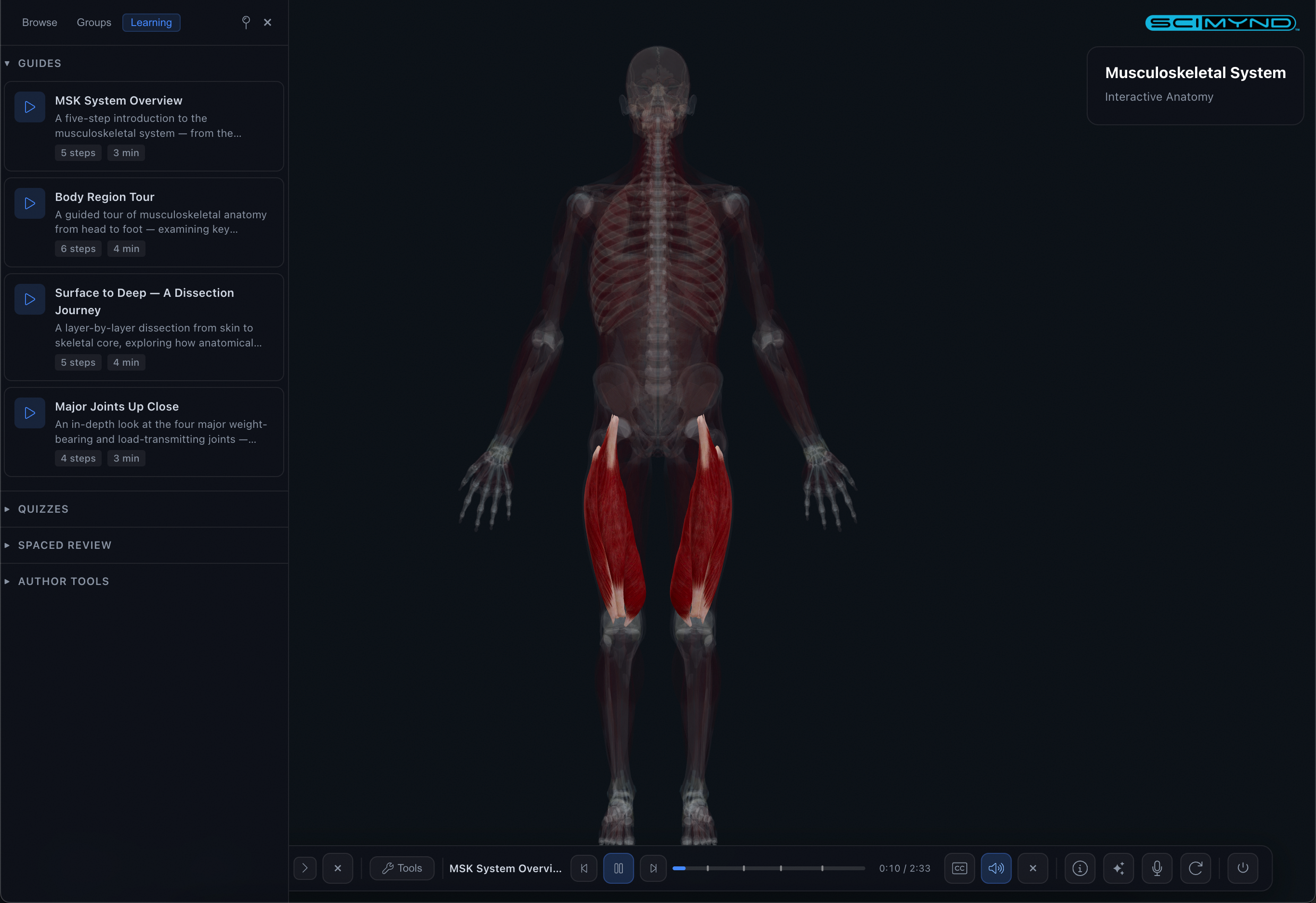Viewport: 1316px width, 903px height.
Task: Pin the side panel with pin icon
Action: pyautogui.click(x=246, y=22)
